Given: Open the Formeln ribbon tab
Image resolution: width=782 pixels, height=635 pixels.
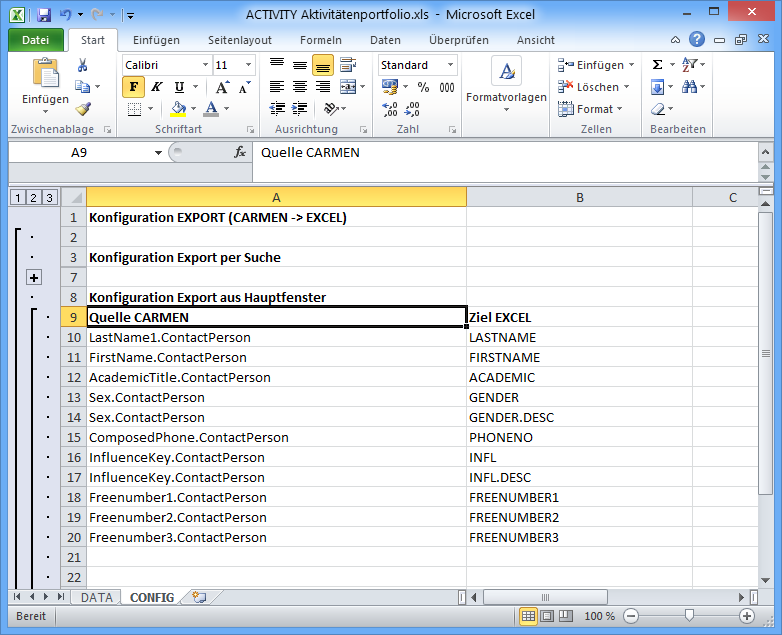Looking at the screenshot, I should click(320, 40).
